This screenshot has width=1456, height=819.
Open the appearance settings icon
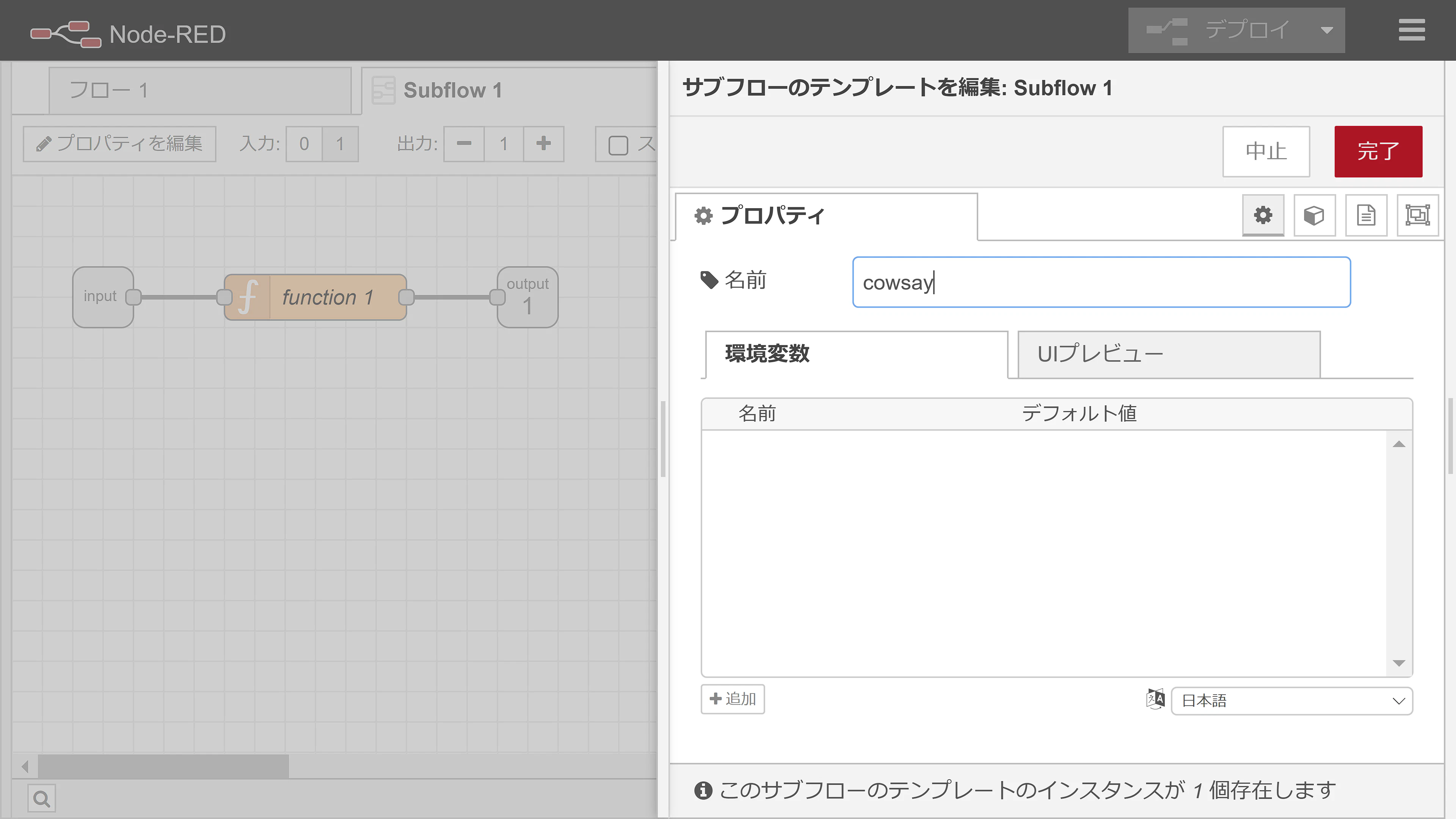coord(1418,215)
